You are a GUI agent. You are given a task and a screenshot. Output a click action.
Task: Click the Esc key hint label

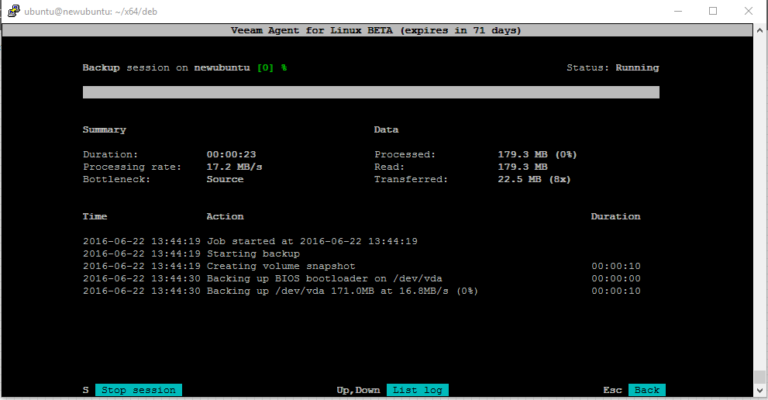tap(612, 390)
